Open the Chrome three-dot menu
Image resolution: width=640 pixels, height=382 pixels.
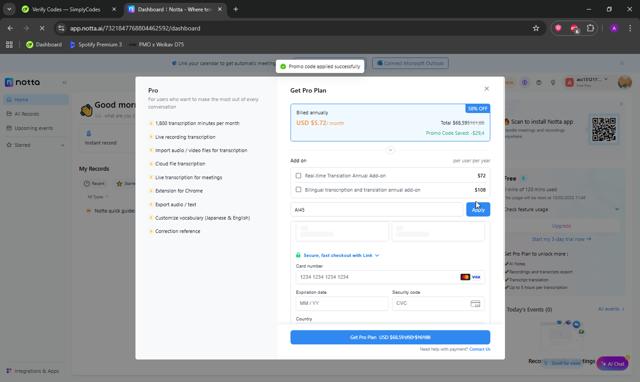pos(630,28)
